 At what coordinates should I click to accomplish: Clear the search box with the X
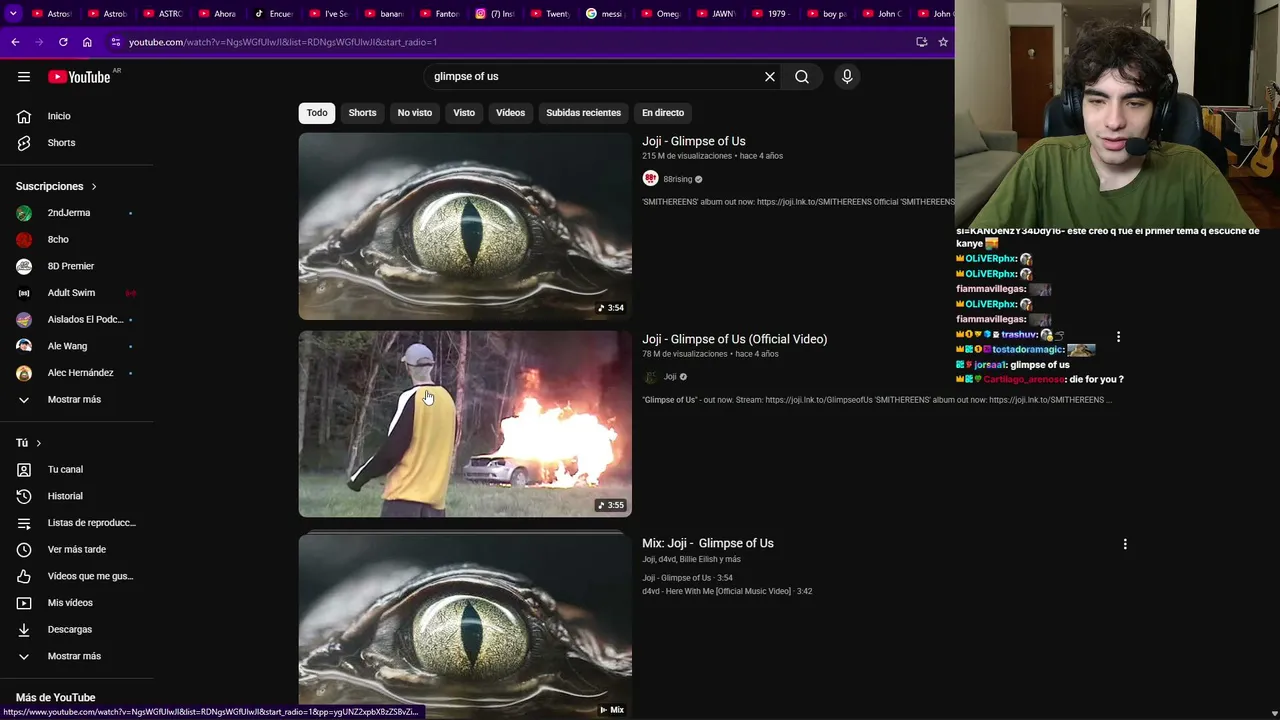[x=770, y=77]
